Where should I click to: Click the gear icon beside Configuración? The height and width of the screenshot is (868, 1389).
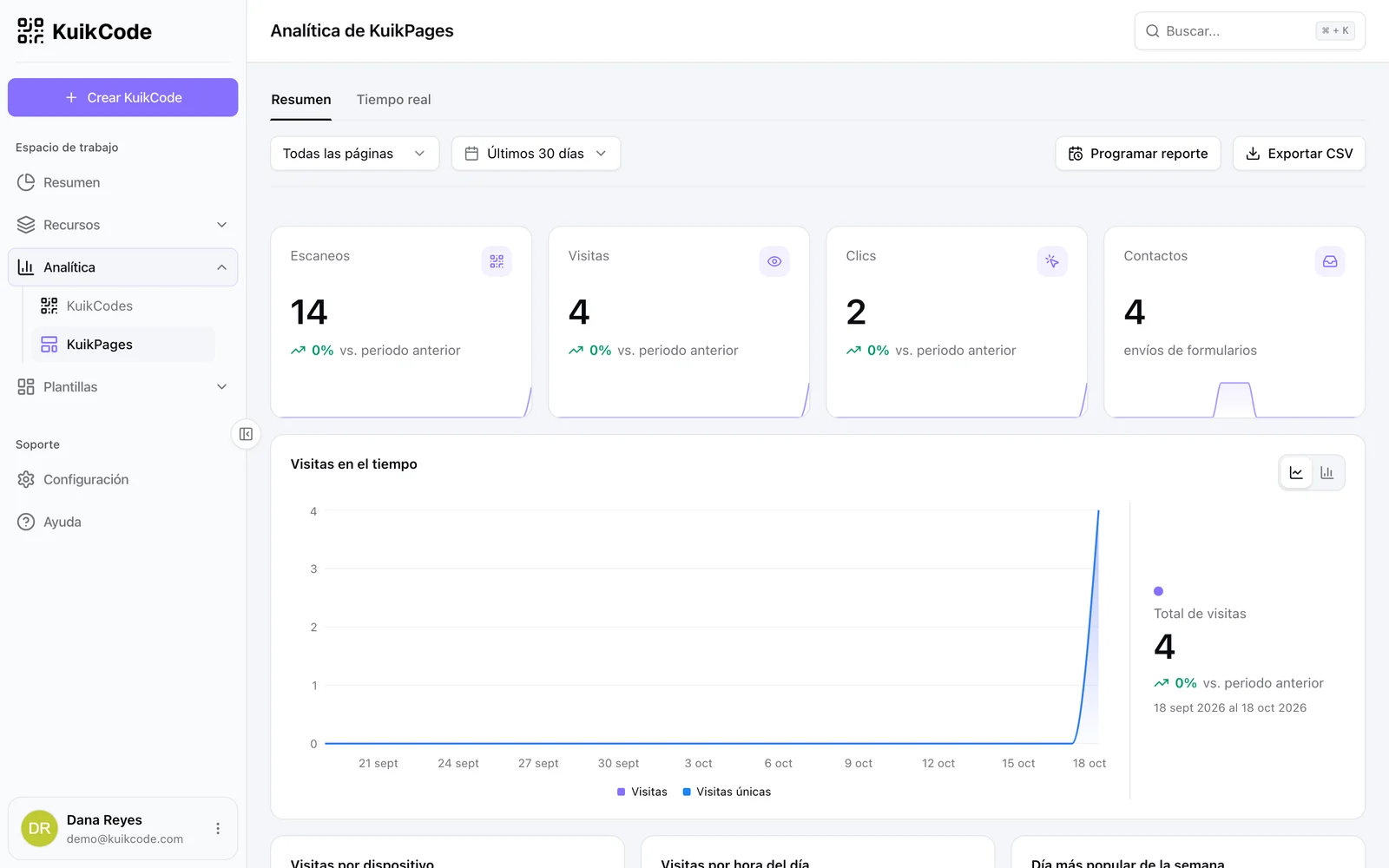pyautogui.click(x=26, y=479)
